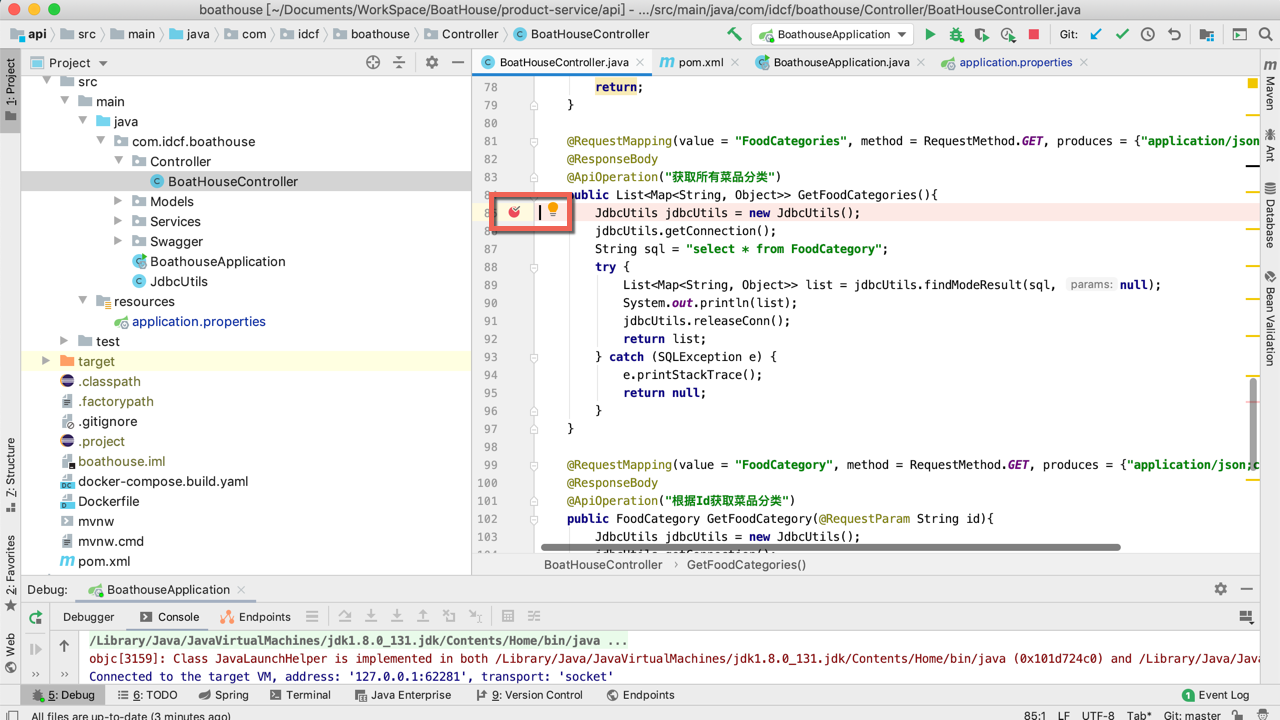The height and width of the screenshot is (720, 1280).
Task: Click the red Stop button in main toolbar
Action: (1034, 34)
